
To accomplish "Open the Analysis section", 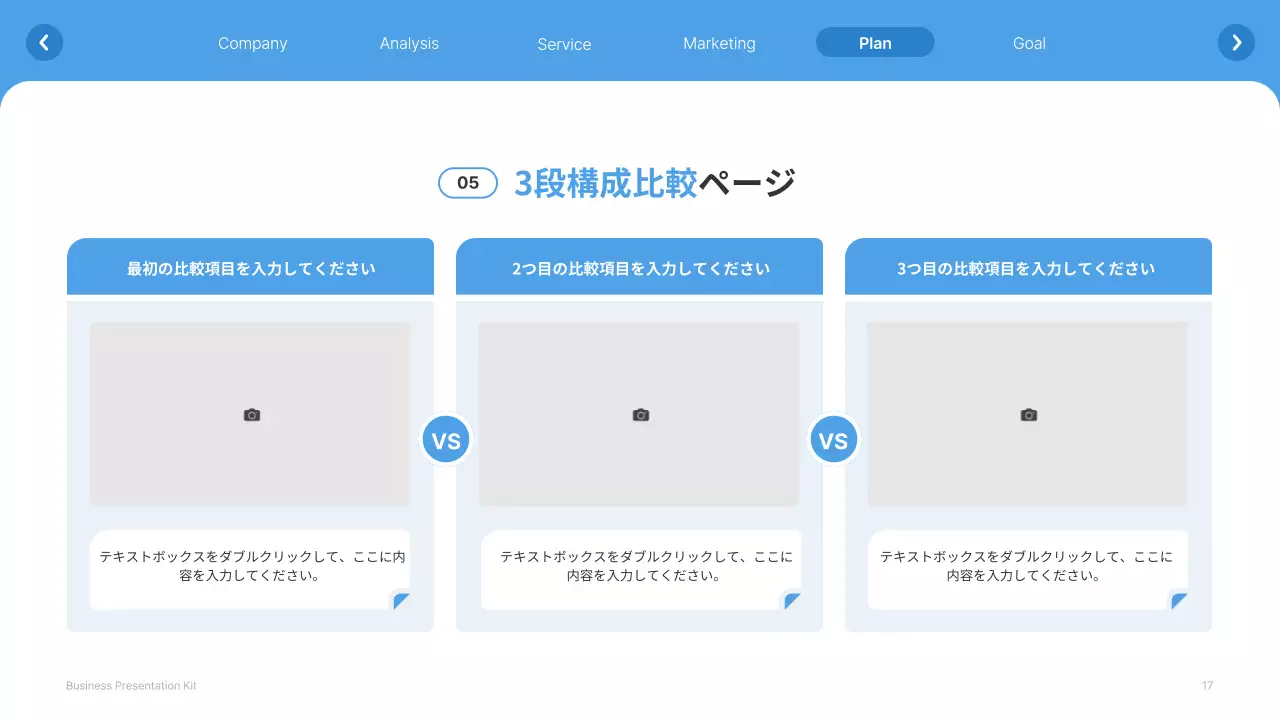I will (409, 43).
